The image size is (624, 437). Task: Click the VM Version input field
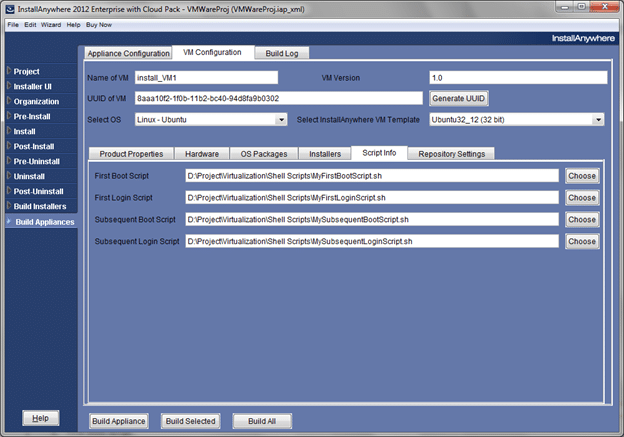[x=518, y=78]
